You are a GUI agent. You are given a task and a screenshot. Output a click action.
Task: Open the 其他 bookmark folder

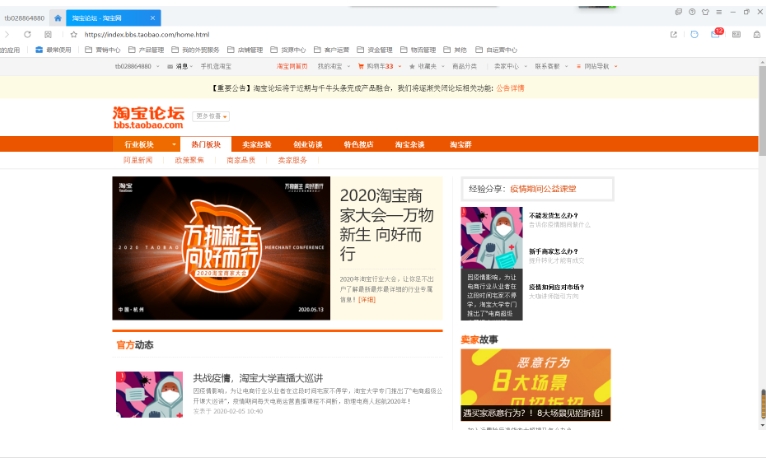(455, 50)
